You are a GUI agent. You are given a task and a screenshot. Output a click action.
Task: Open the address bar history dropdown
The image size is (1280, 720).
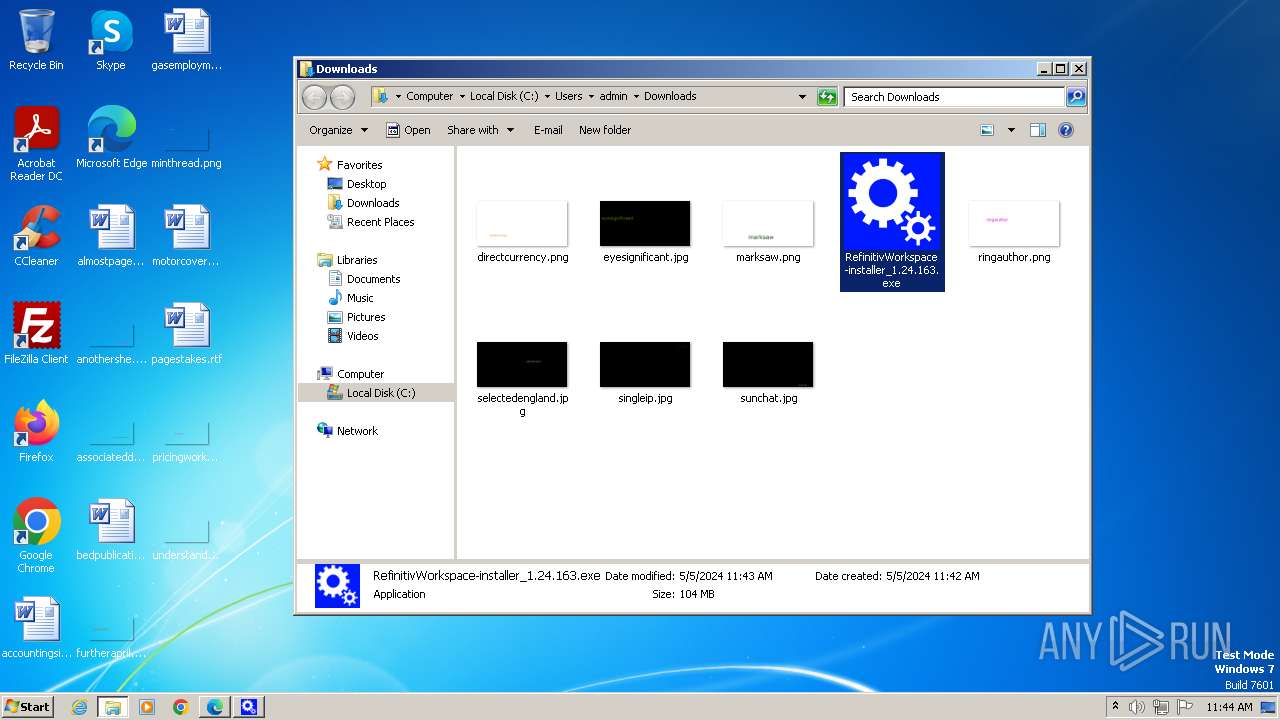coord(802,97)
